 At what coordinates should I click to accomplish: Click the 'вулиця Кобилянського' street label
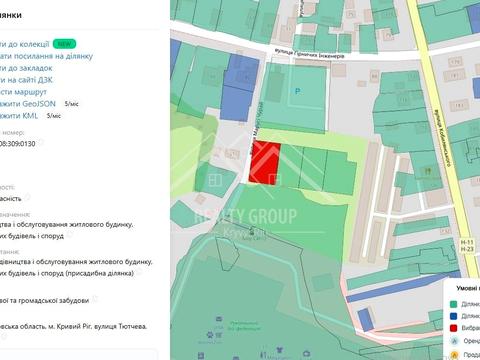(442, 137)
